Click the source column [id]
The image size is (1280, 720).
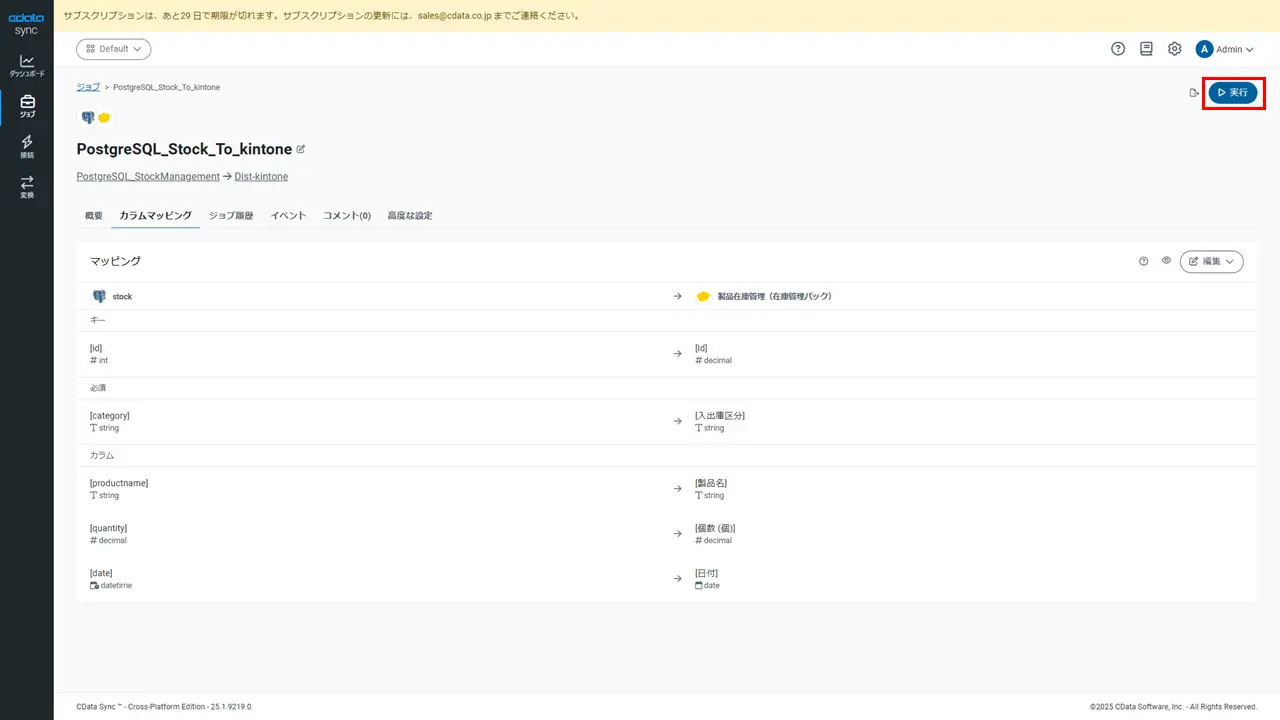96,348
